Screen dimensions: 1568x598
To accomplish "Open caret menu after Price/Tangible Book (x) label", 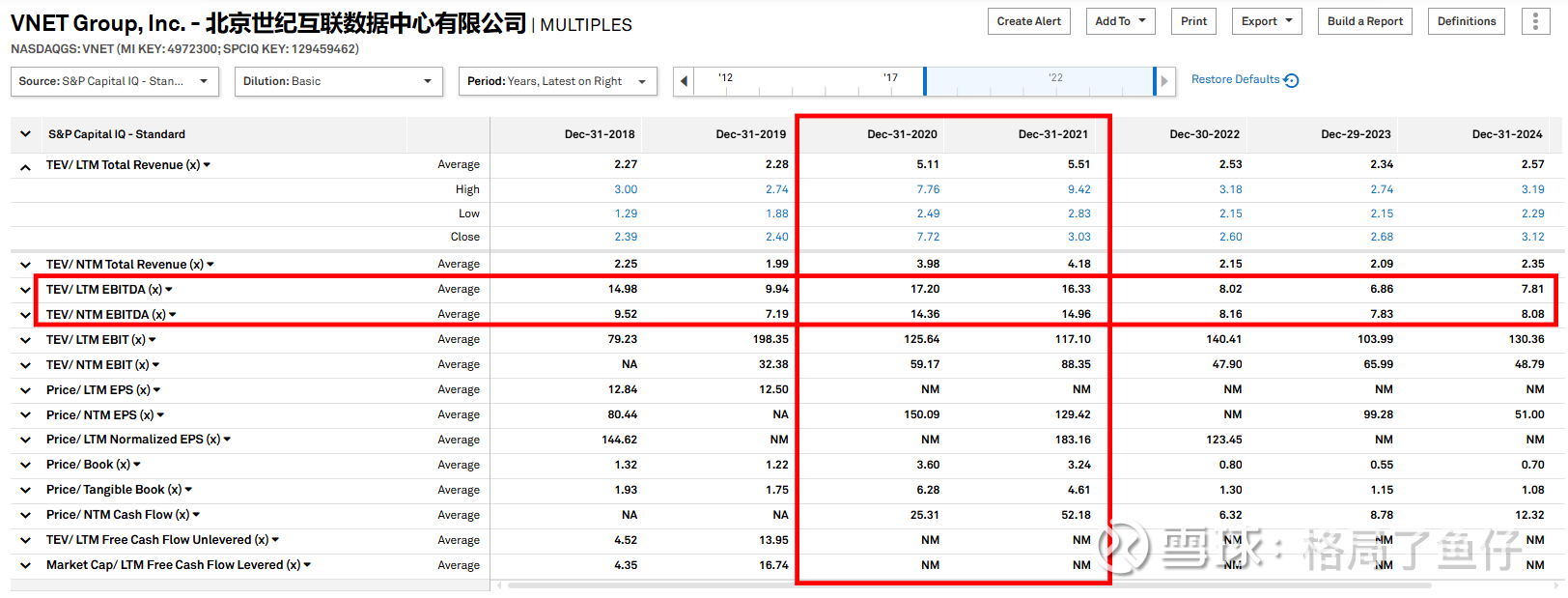I will tap(188, 491).
